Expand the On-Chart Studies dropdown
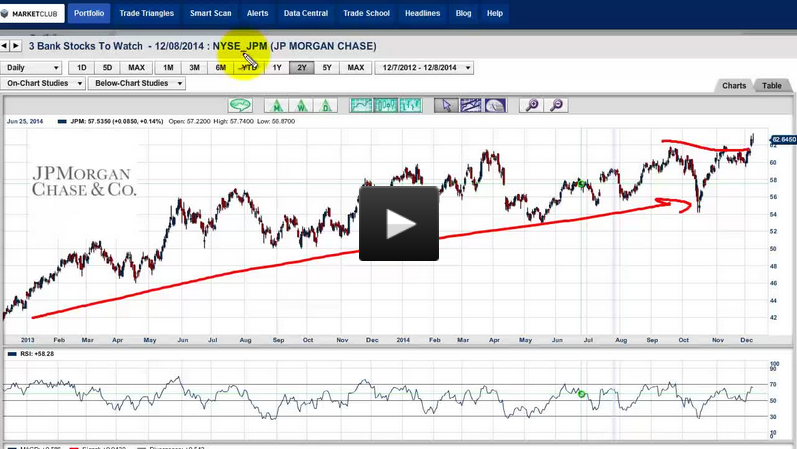 pyautogui.click(x=43, y=83)
